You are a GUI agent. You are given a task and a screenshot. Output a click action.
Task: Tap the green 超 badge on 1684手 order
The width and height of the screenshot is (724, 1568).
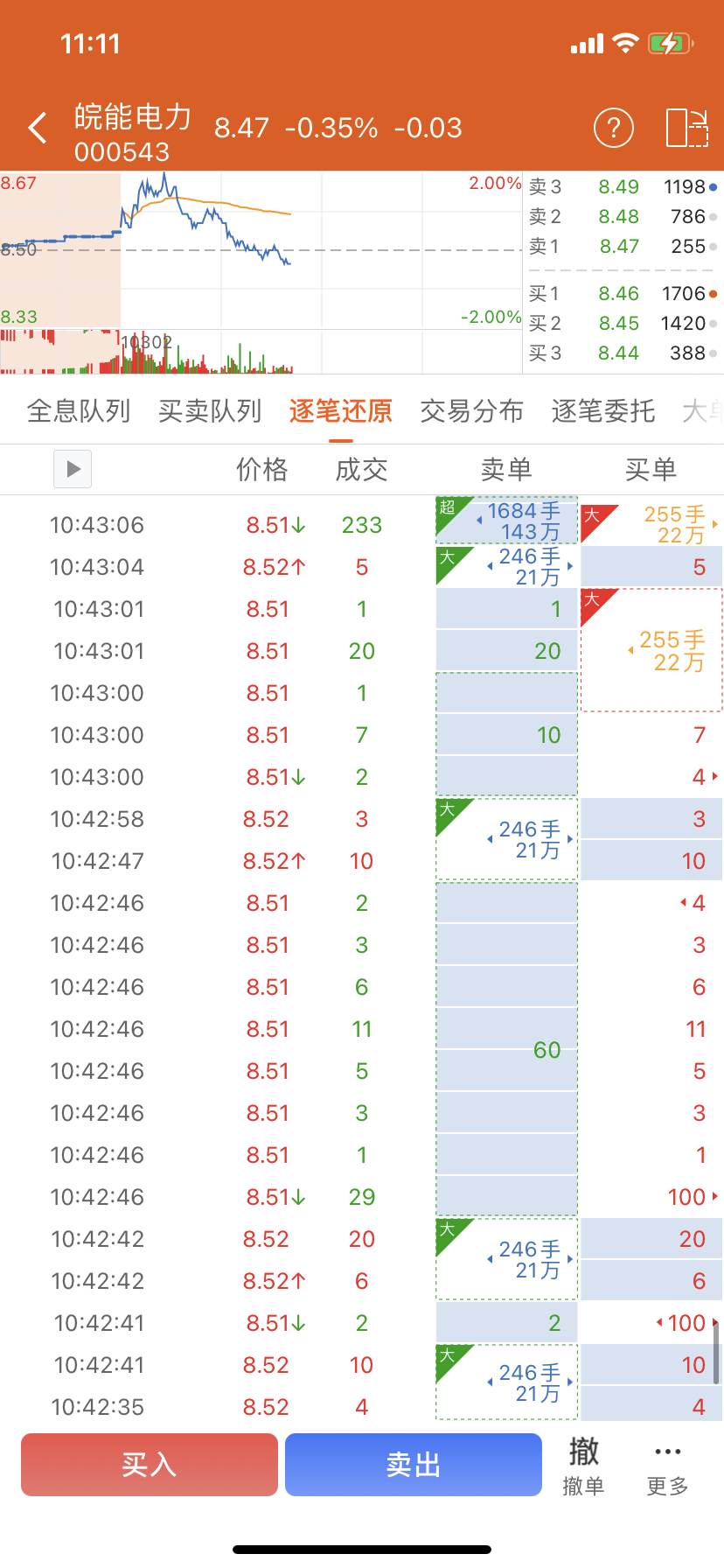coord(449,508)
